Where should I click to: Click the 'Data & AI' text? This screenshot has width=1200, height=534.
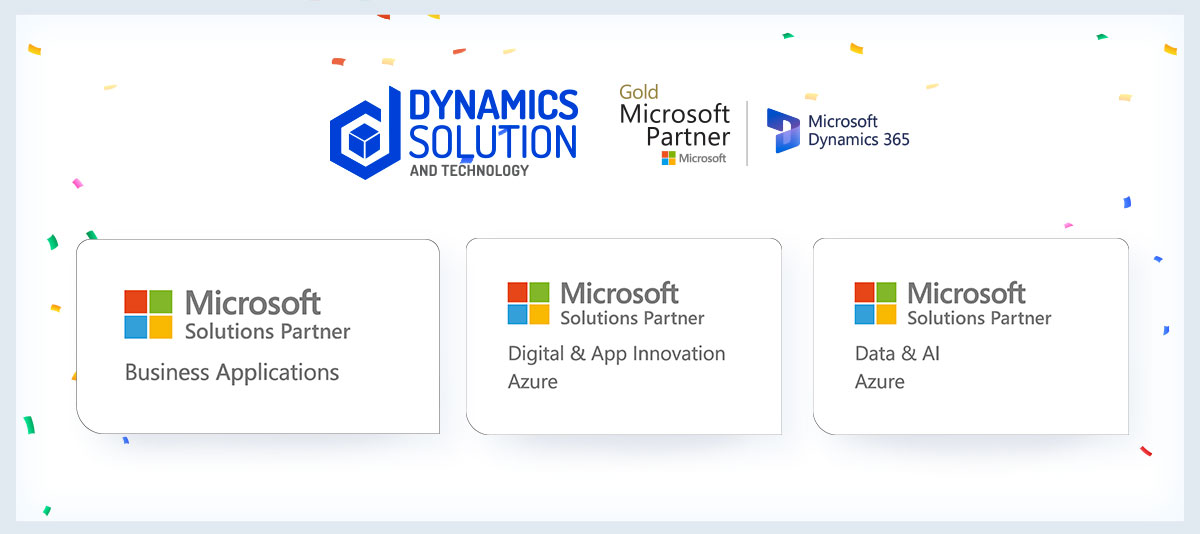898,354
